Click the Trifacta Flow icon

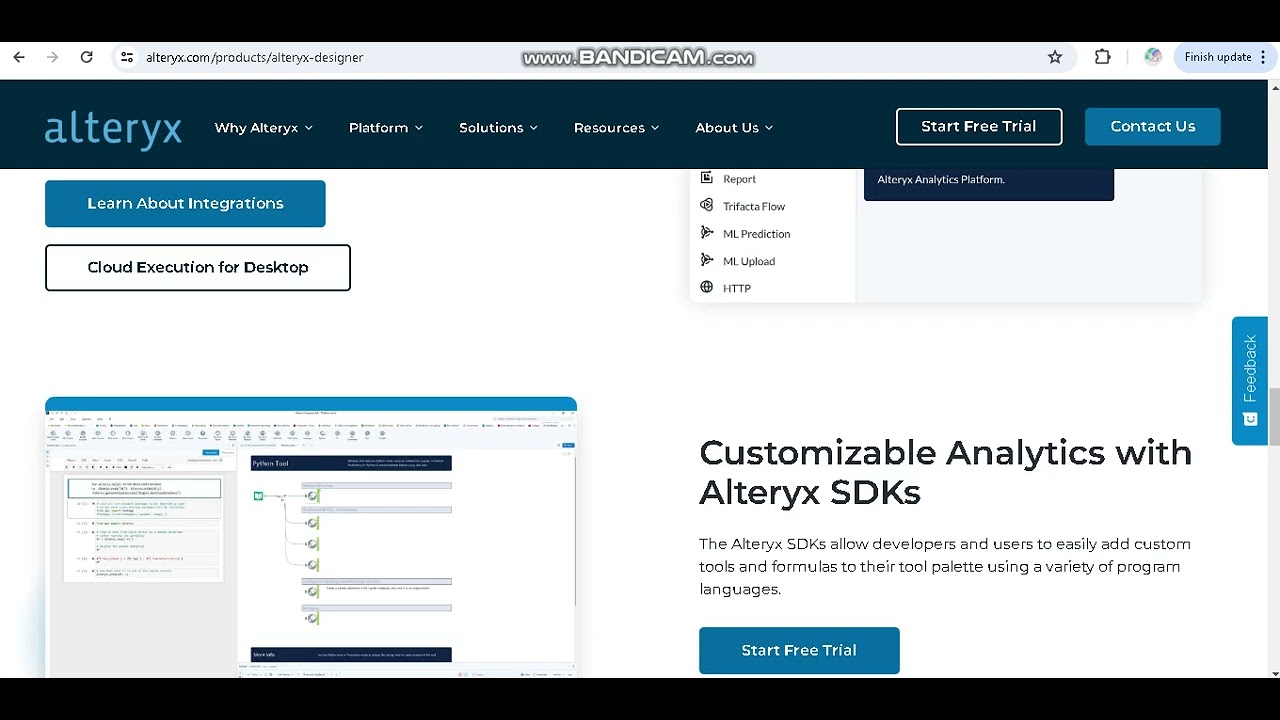pos(707,206)
